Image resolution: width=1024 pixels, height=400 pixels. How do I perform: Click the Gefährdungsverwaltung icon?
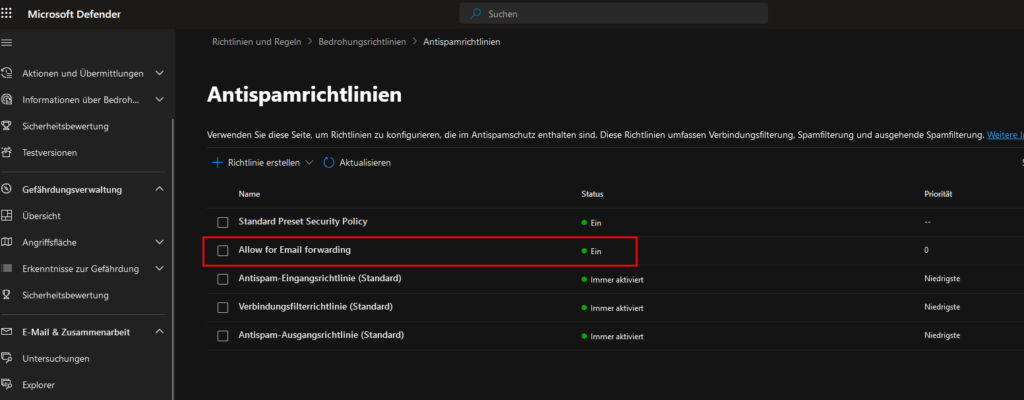coord(7,190)
